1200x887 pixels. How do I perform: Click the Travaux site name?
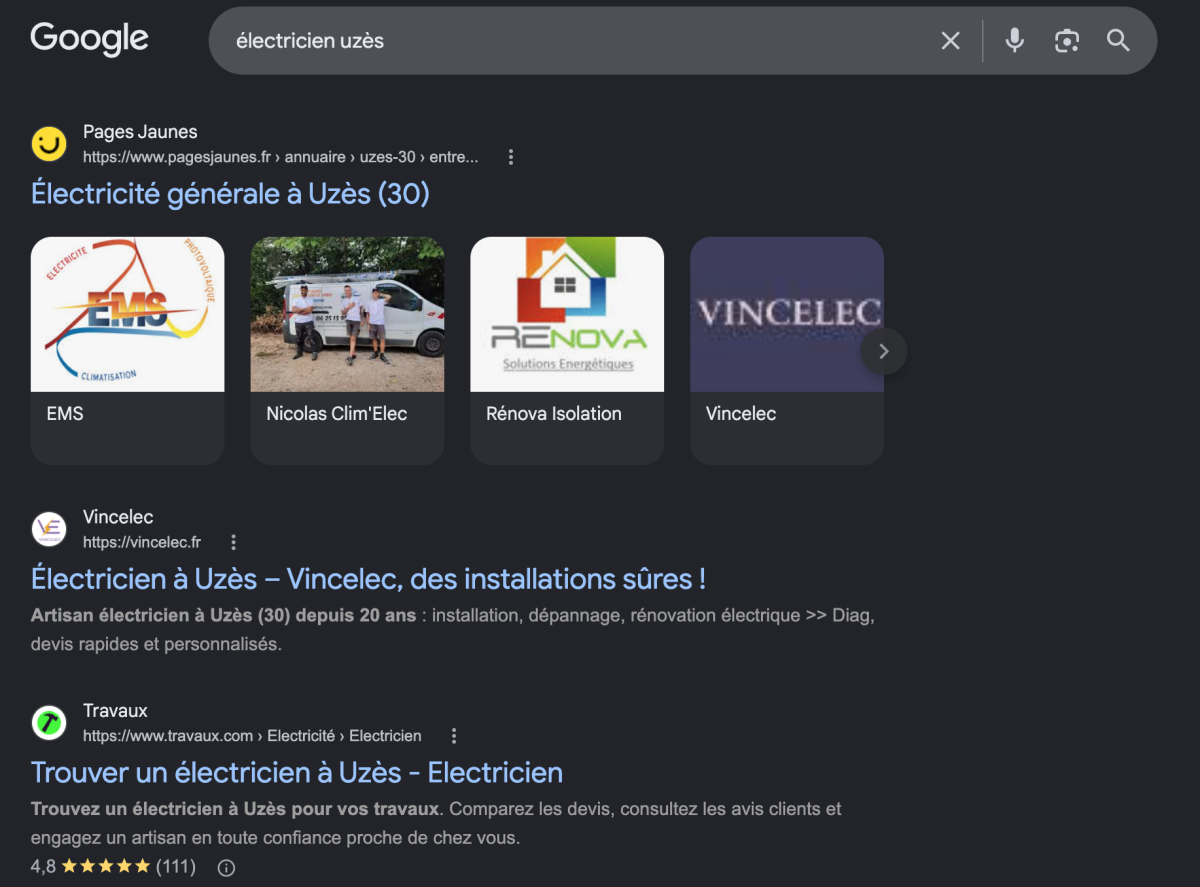[x=115, y=711]
